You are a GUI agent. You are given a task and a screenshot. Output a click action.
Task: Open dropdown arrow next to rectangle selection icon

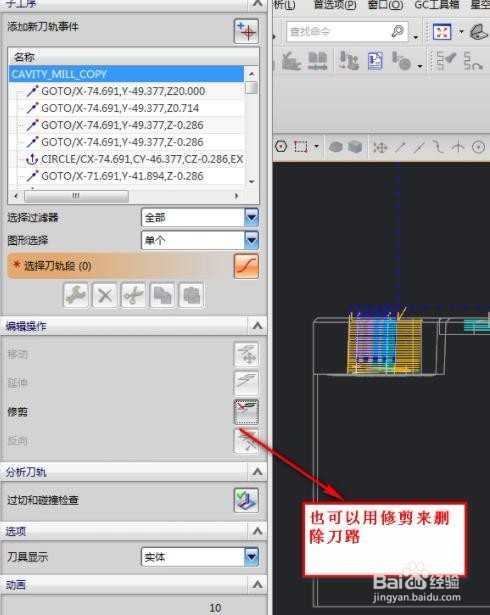[316, 147]
